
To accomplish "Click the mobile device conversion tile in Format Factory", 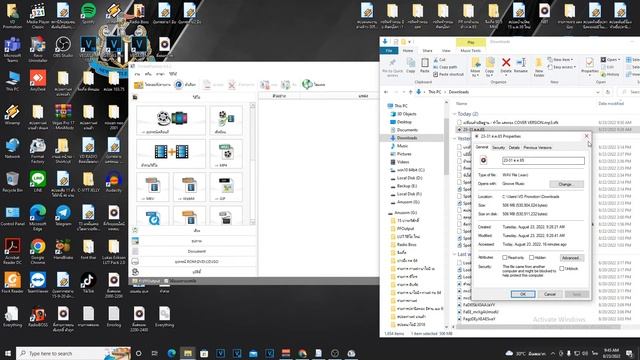I will click(x=171, y=120).
